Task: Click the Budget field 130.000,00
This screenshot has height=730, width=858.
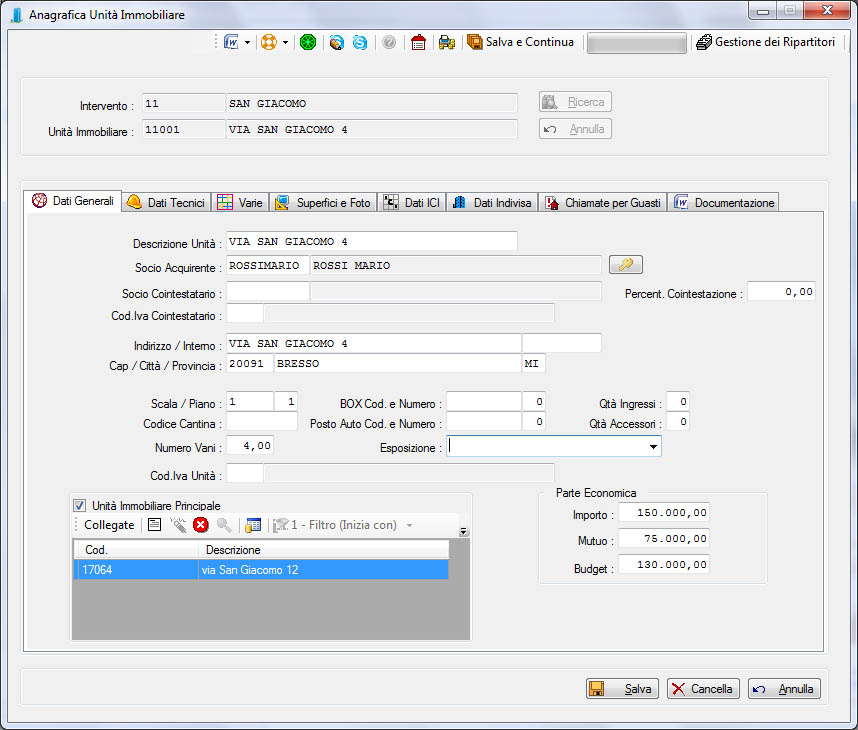Action: point(664,564)
